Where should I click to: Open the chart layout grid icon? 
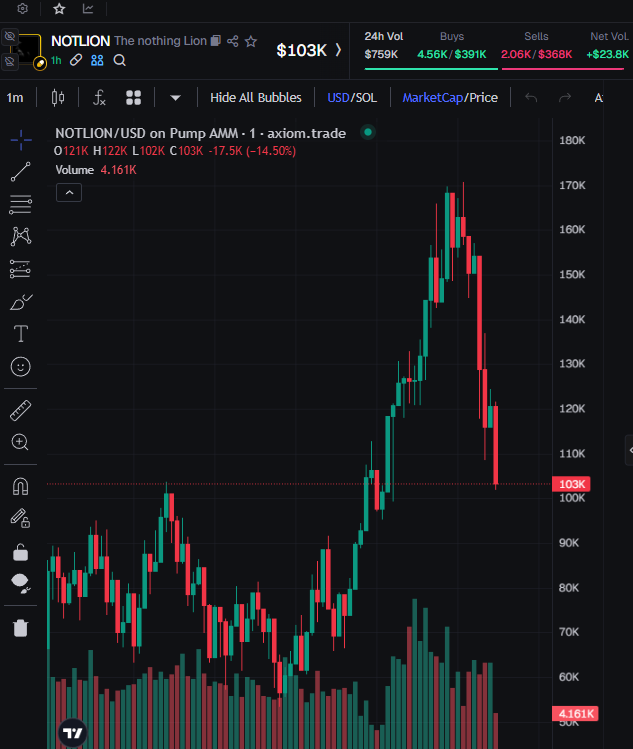133,98
